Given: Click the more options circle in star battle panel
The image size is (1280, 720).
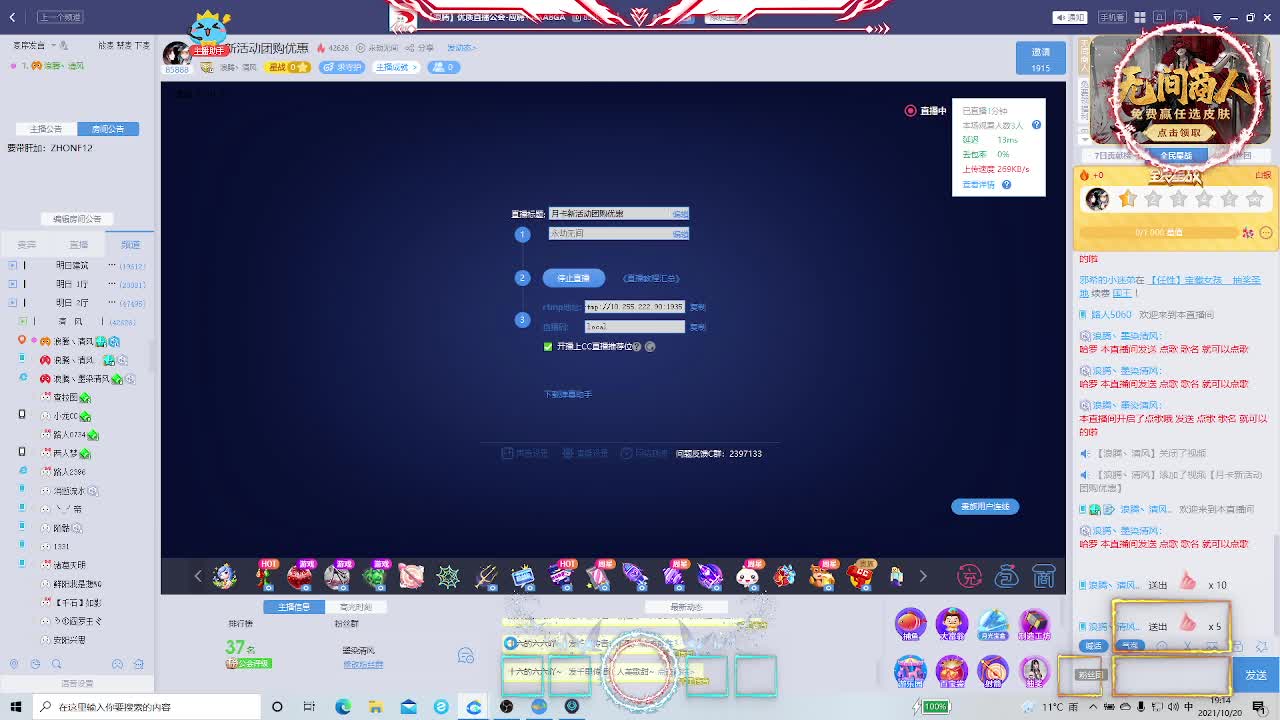Looking at the screenshot, I should tap(1265, 232).
